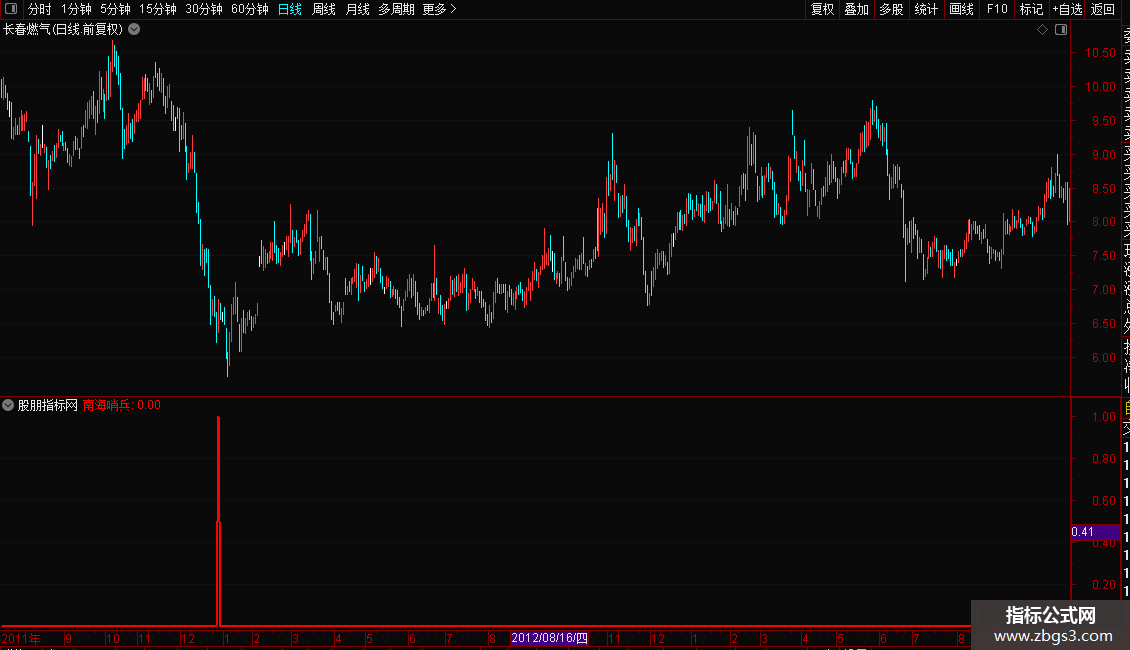Select the 日线 daily chart
Screen dimensions: 1130x650
pyautogui.click(x=290, y=9)
